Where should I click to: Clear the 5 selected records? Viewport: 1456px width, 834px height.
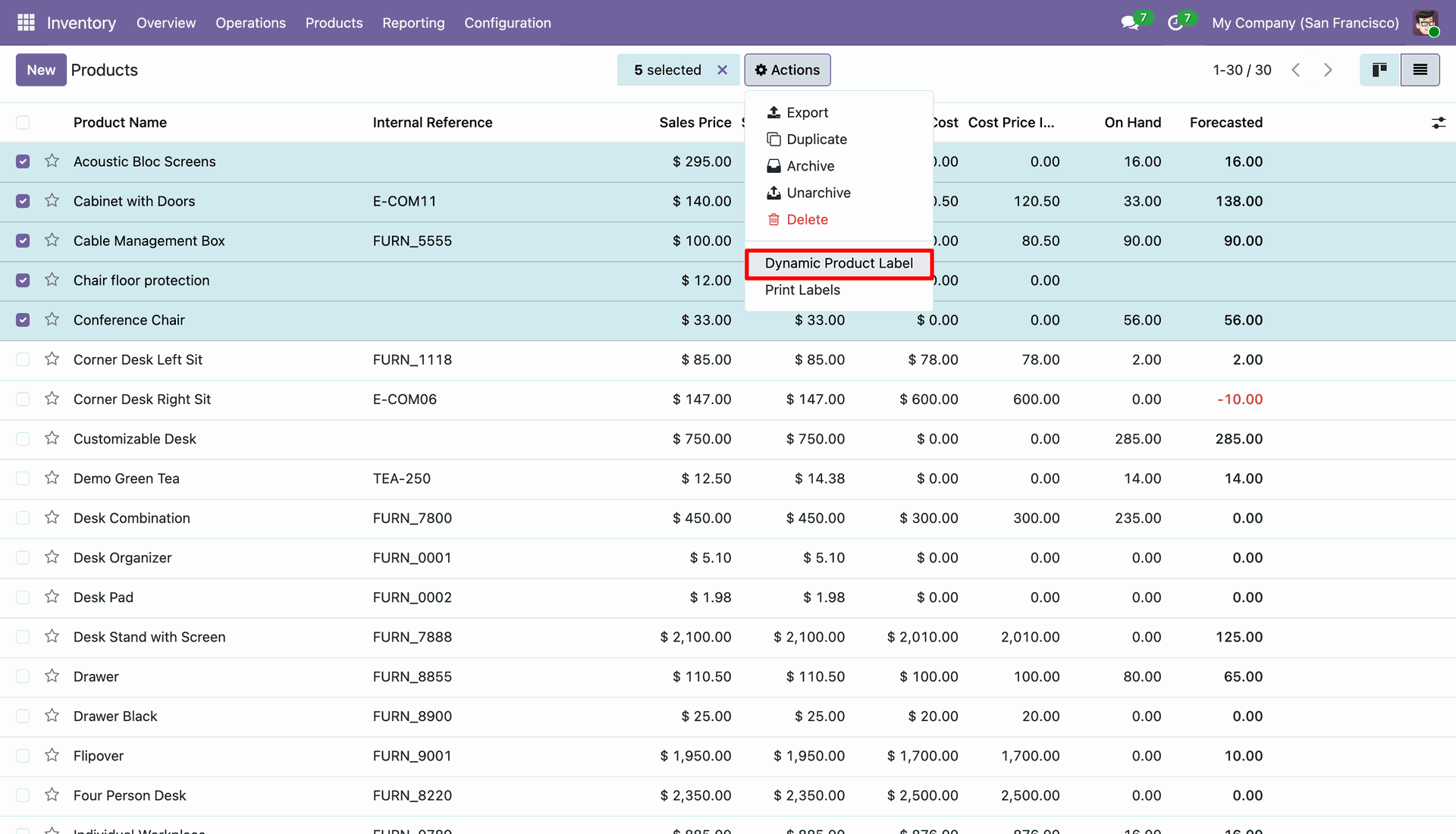pyautogui.click(x=722, y=70)
